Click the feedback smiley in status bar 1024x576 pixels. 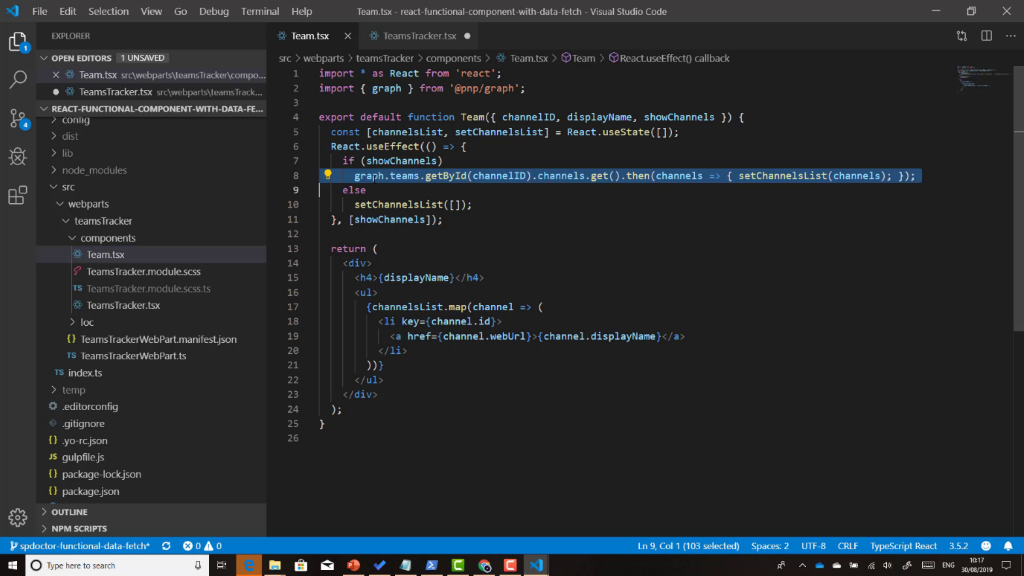[x=985, y=546]
